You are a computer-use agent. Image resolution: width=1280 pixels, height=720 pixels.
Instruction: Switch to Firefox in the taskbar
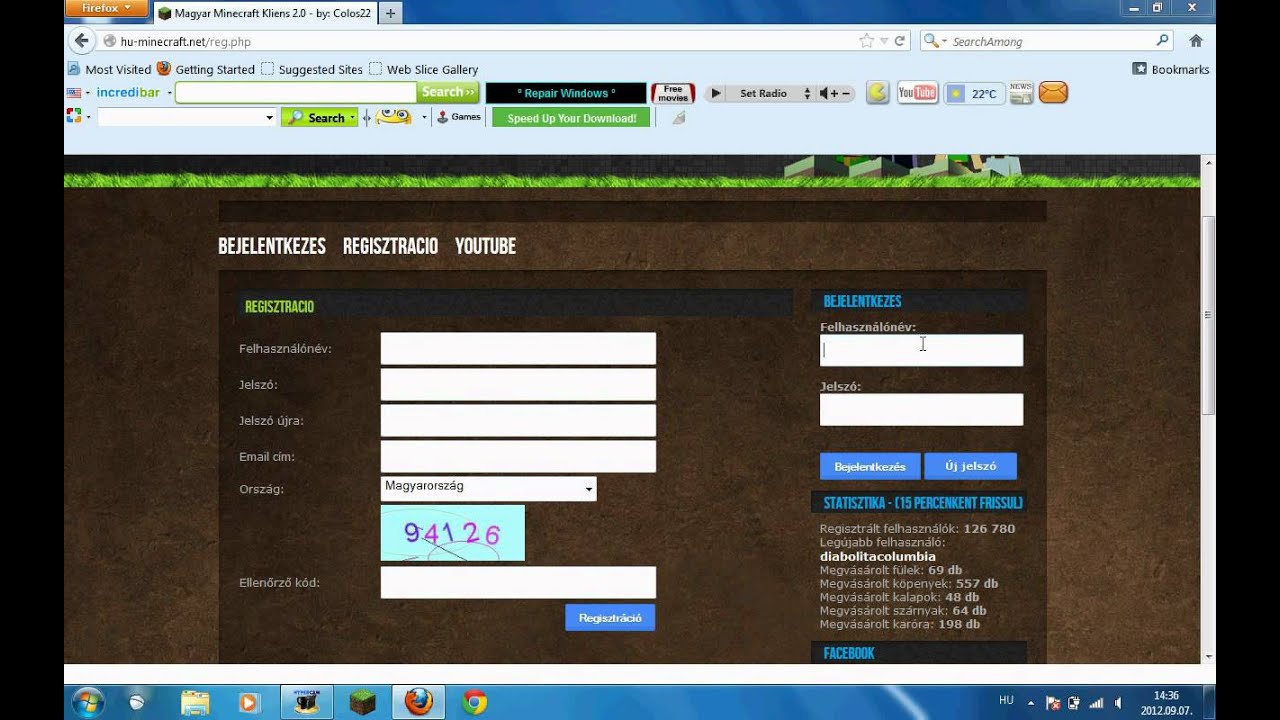coord(418,702)
